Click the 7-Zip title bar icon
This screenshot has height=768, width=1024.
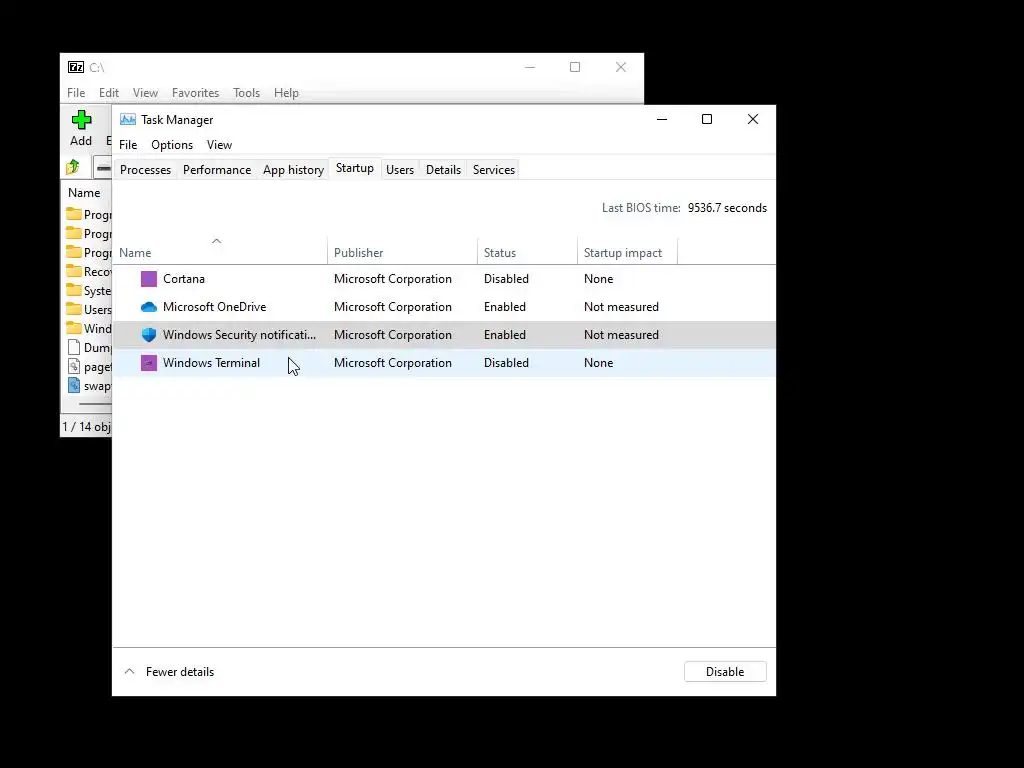(76, 67)
